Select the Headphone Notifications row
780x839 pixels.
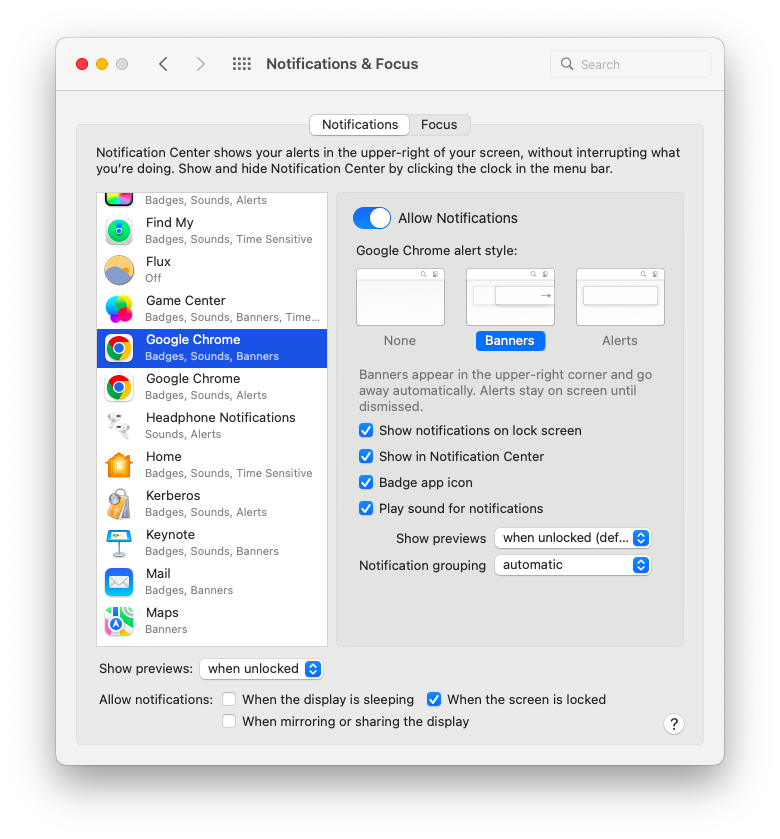(212, 426)
